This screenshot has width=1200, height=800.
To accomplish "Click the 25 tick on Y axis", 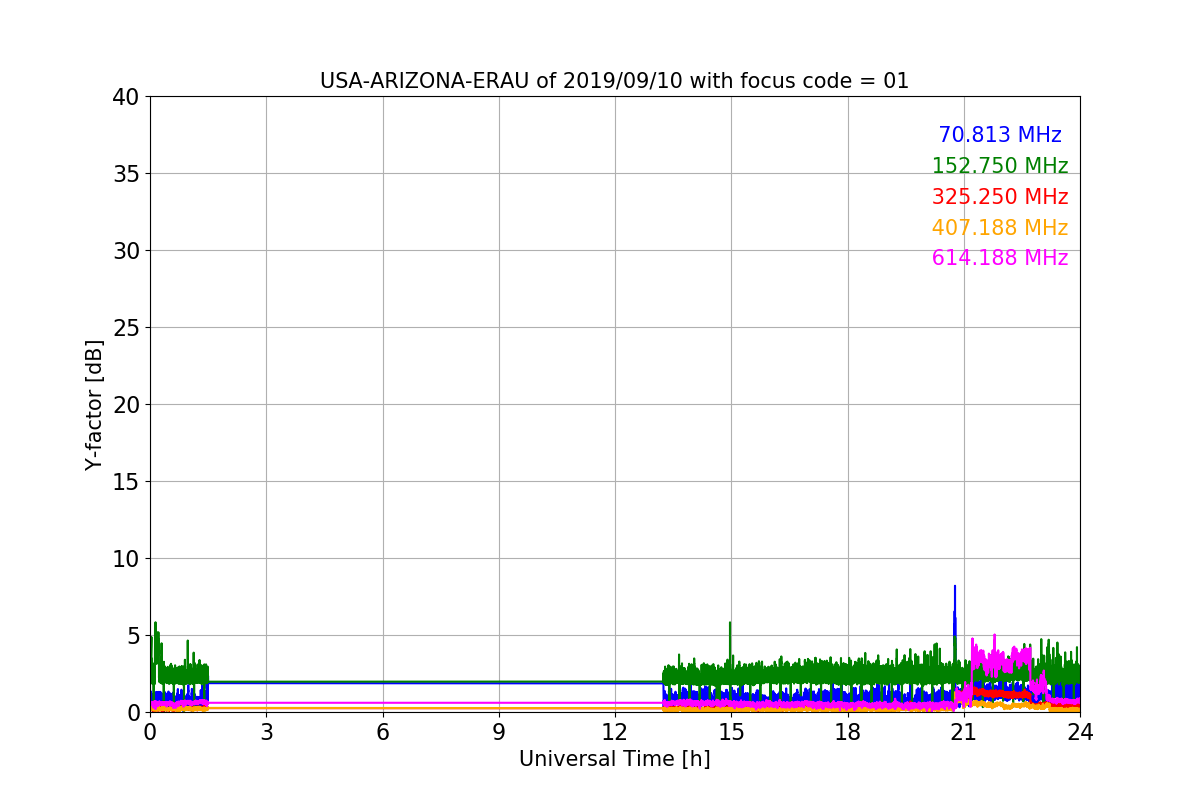I will pos(125,328).
